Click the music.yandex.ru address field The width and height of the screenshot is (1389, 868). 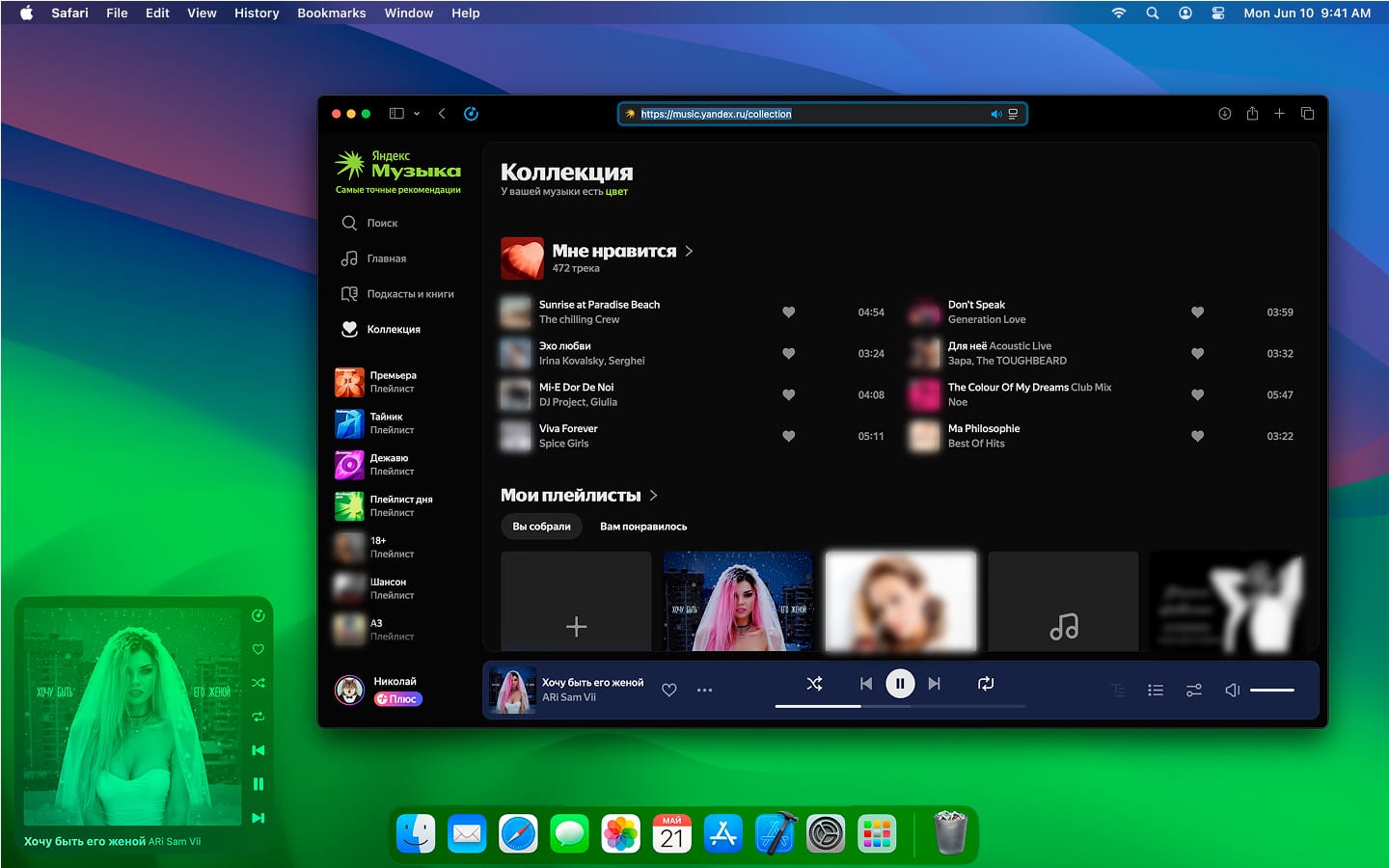click(x=822, y=114)
